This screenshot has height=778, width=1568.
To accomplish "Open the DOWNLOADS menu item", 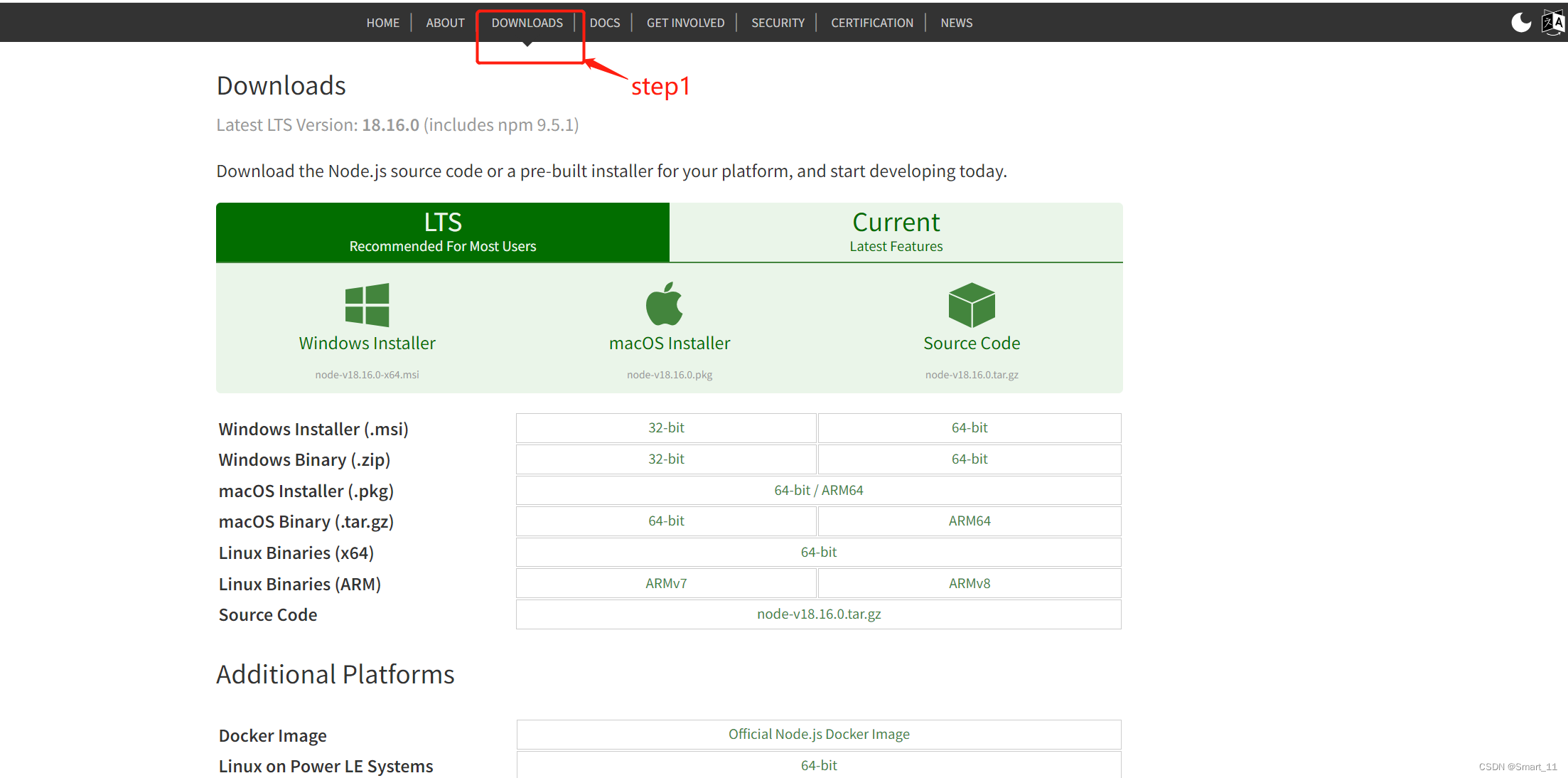I will click(x=527, y=23).
